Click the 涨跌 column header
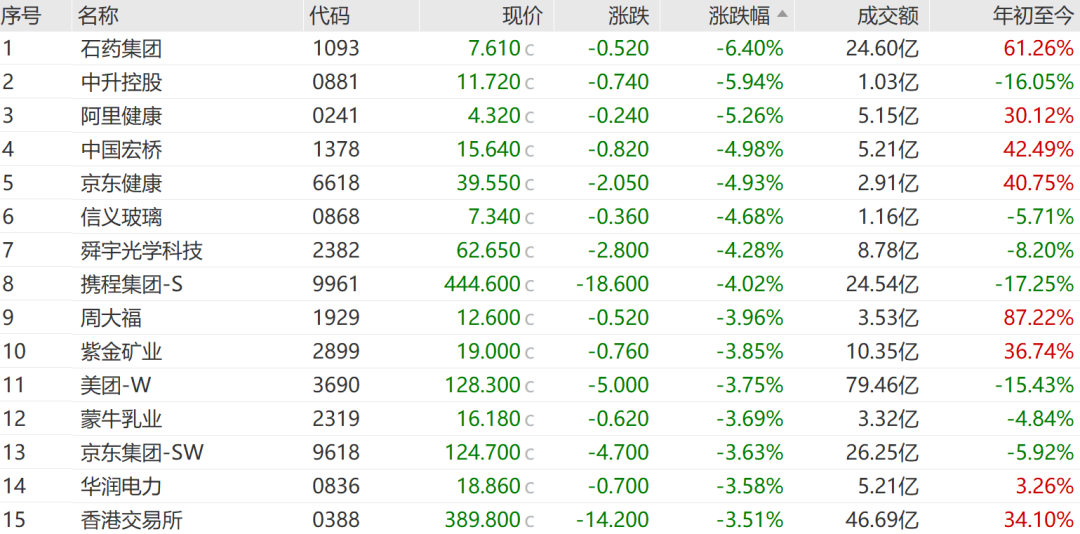This screenshot has height=534, width=1080. (x=628, y=15)
